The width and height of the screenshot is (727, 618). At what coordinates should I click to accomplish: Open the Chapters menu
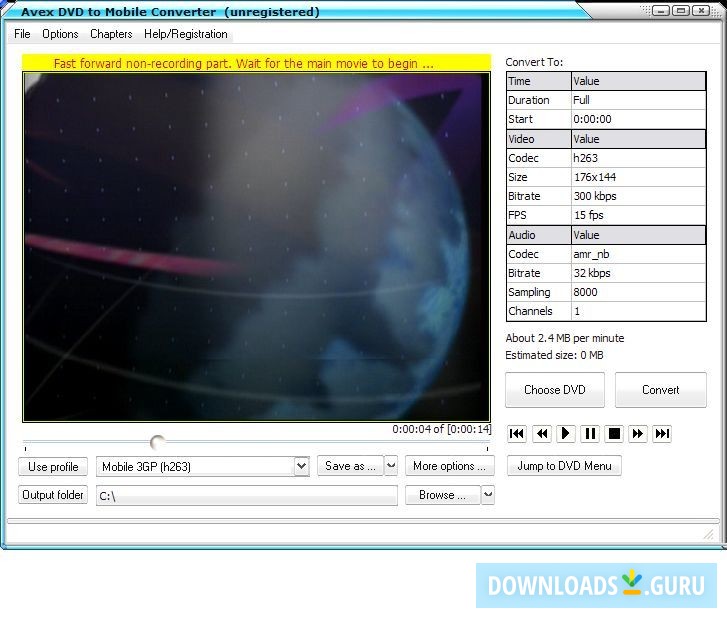[111, 34]
